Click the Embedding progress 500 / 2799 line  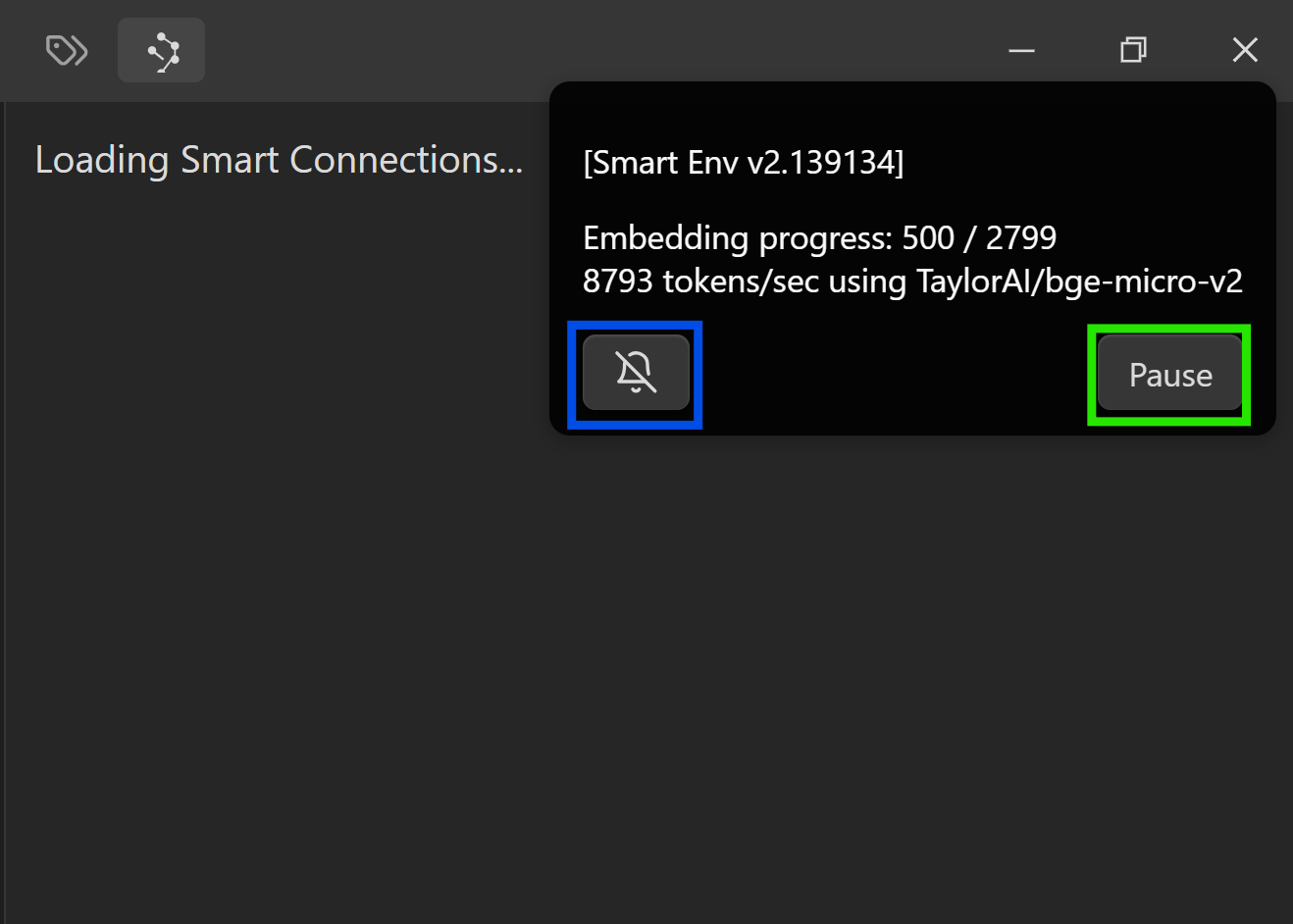tap(819, 237)
